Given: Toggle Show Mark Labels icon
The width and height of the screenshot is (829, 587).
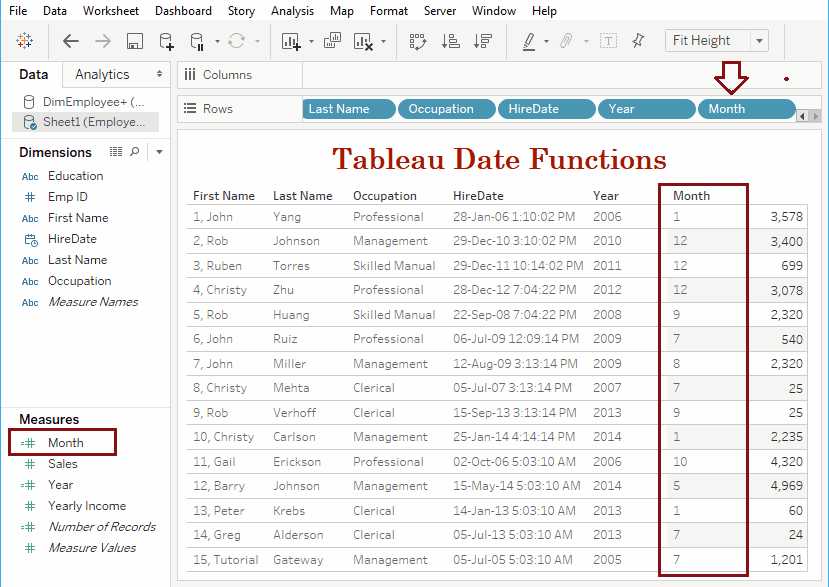Looking at the screenshot, I should pyautogui.click(x=609, y=40).
